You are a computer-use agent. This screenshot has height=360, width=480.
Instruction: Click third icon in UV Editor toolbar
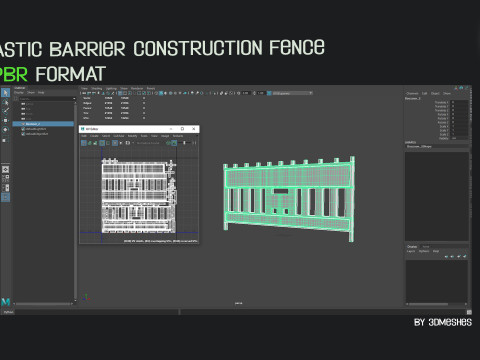tap(95, 143)
